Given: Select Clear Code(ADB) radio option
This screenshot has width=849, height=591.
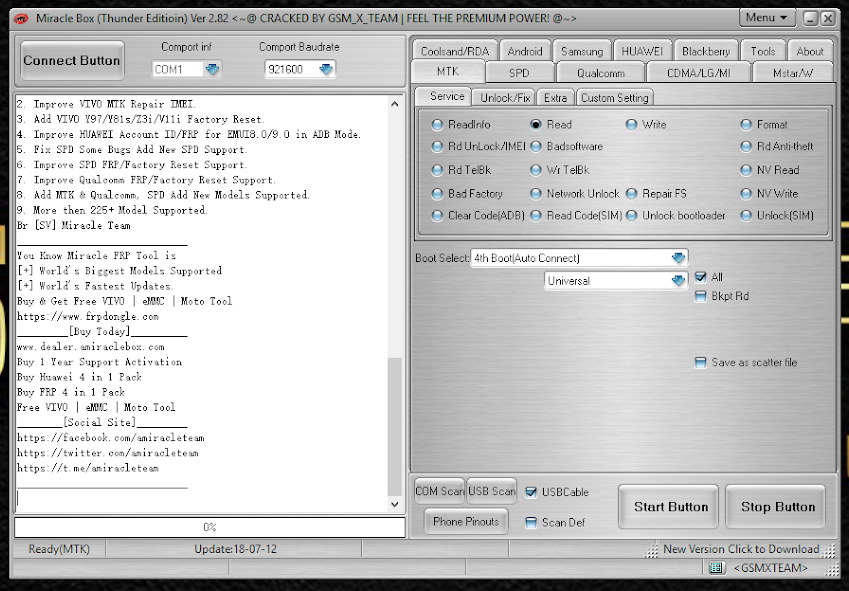Looking at the screenshot, I should coord(478,216).
